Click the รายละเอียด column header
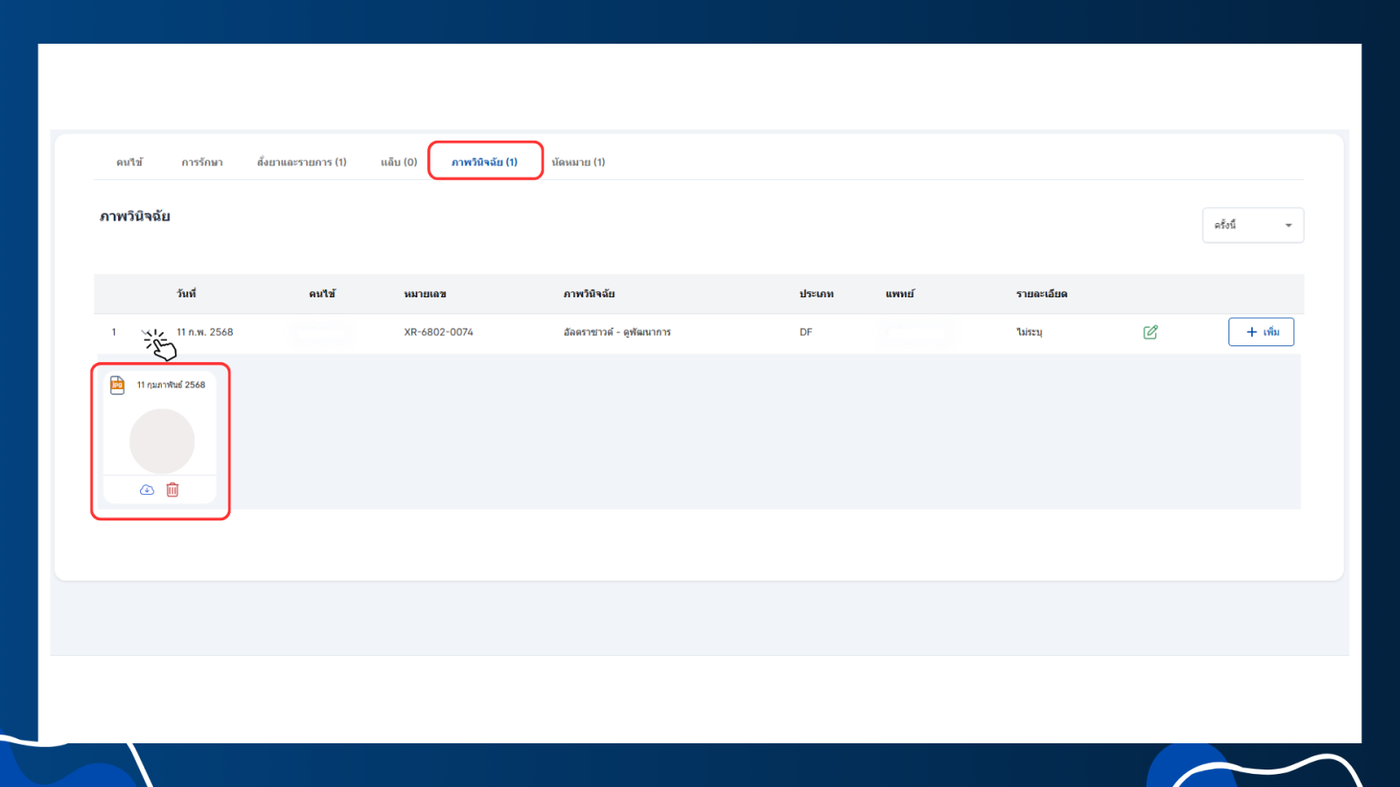1400x787 pixels. pyautogui.click(x=1042, y=294)
